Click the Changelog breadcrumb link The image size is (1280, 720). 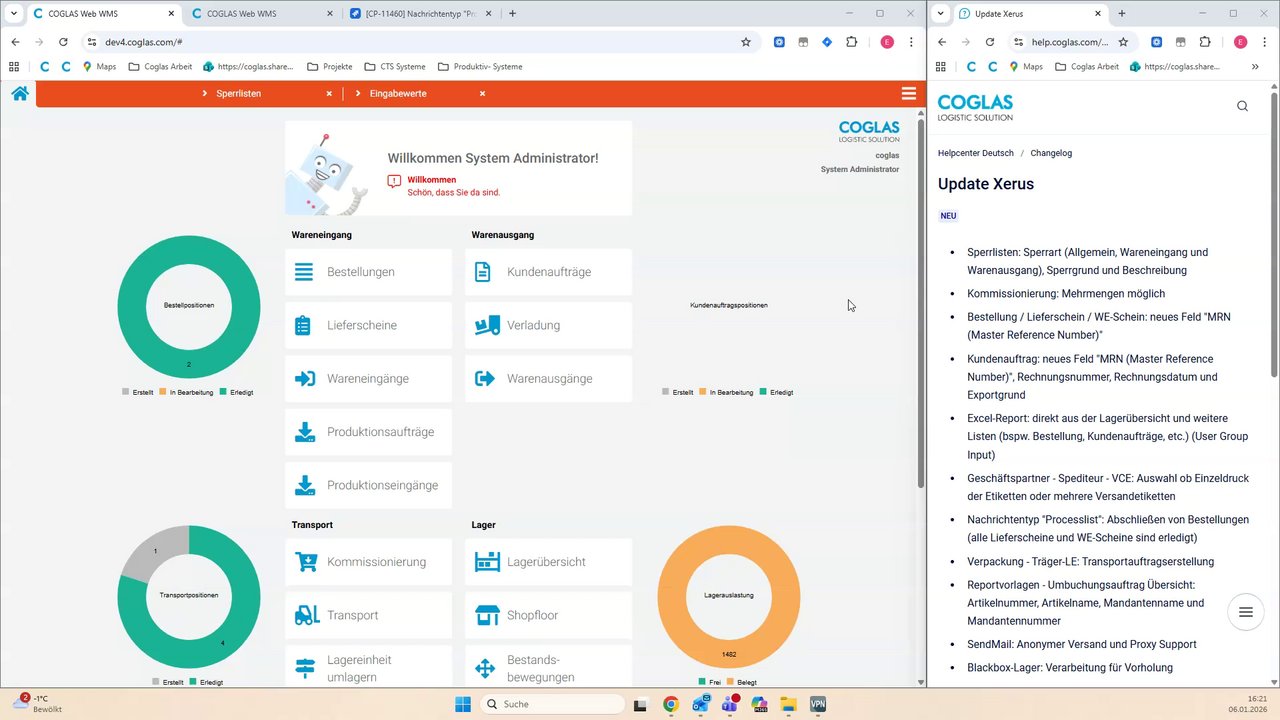click(x=1051, y=153)
